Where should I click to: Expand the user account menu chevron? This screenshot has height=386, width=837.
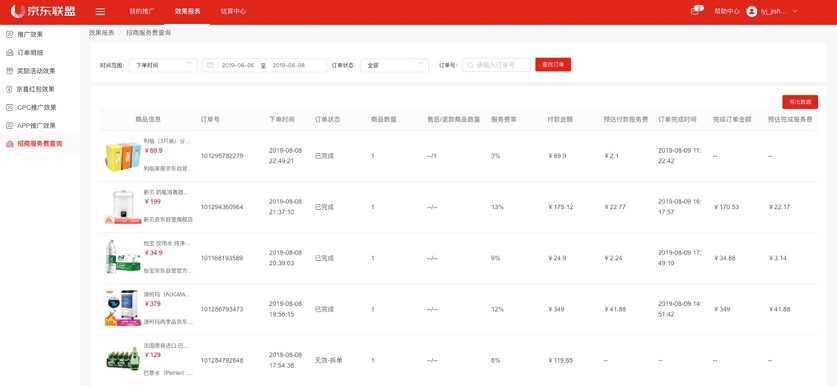pyautogui.click(x=795, y=11)
